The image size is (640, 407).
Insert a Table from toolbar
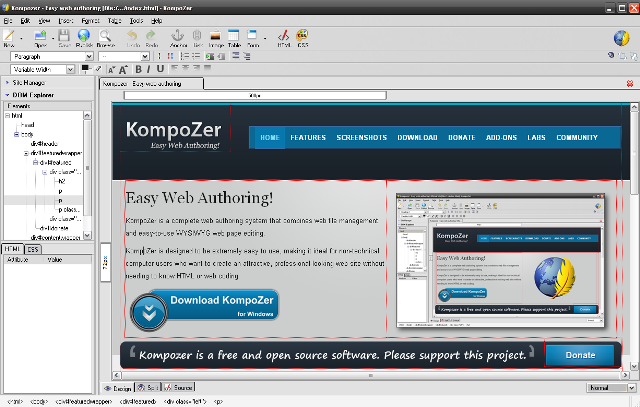234,38
